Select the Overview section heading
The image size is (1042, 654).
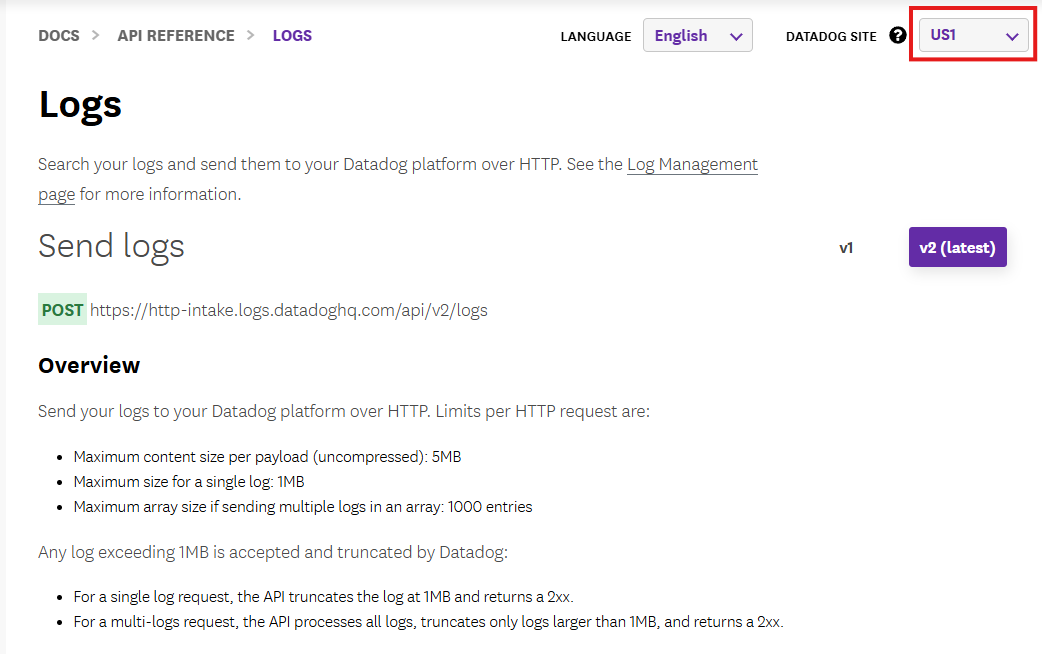point(89,365)
